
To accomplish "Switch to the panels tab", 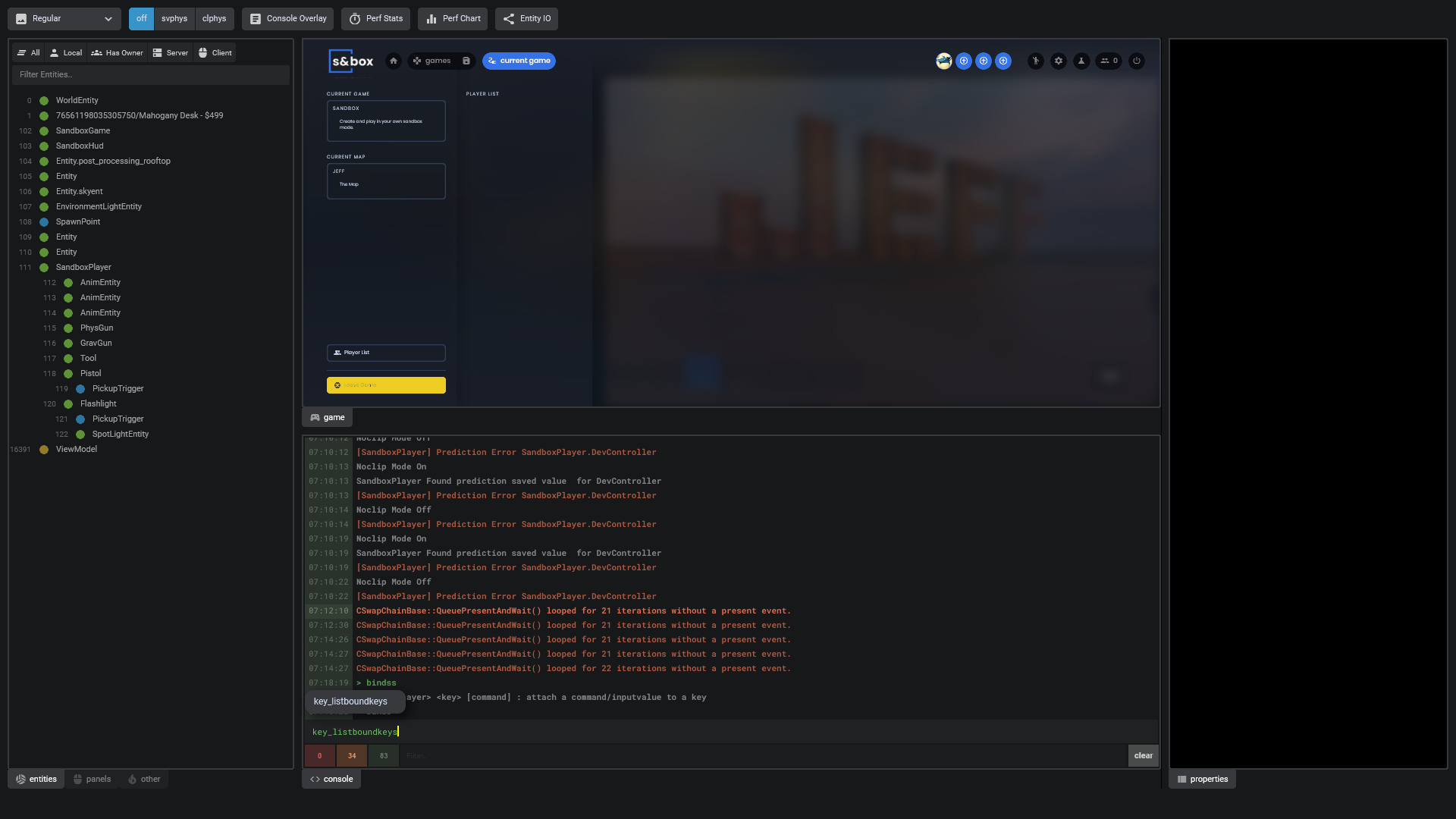I will point(92,779).
